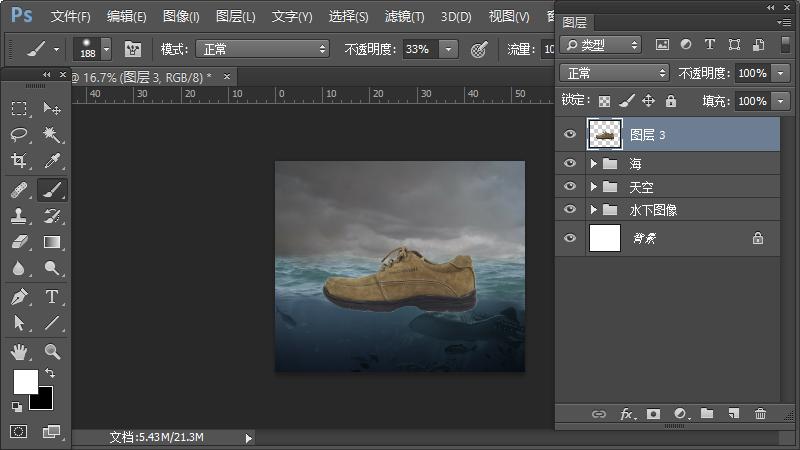Pick the Dodge tool
The height and width of the screenshot is (450, 800).
coord(52,268)
